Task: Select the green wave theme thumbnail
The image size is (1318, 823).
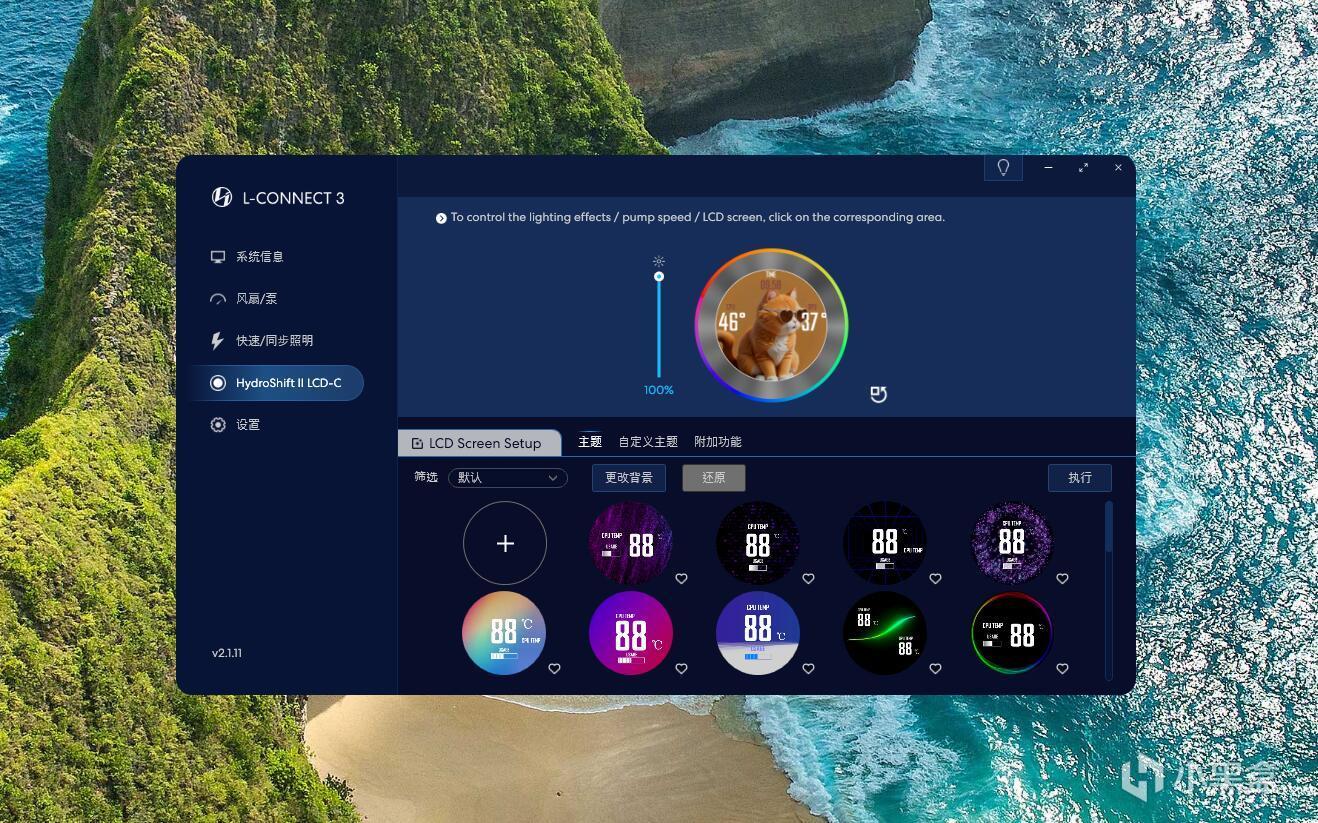Action: [885, 633]
